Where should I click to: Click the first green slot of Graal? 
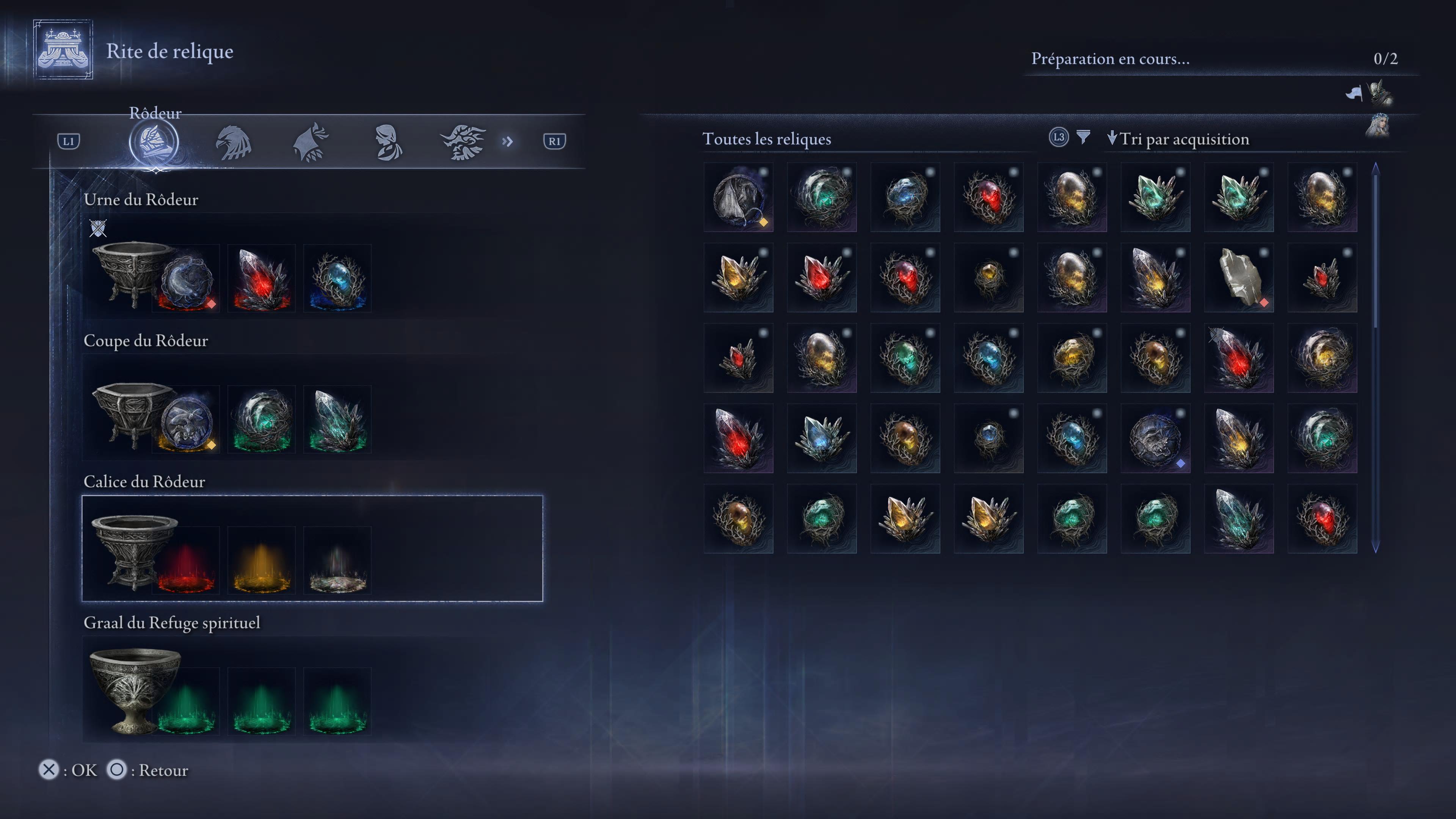click(185, 701)
